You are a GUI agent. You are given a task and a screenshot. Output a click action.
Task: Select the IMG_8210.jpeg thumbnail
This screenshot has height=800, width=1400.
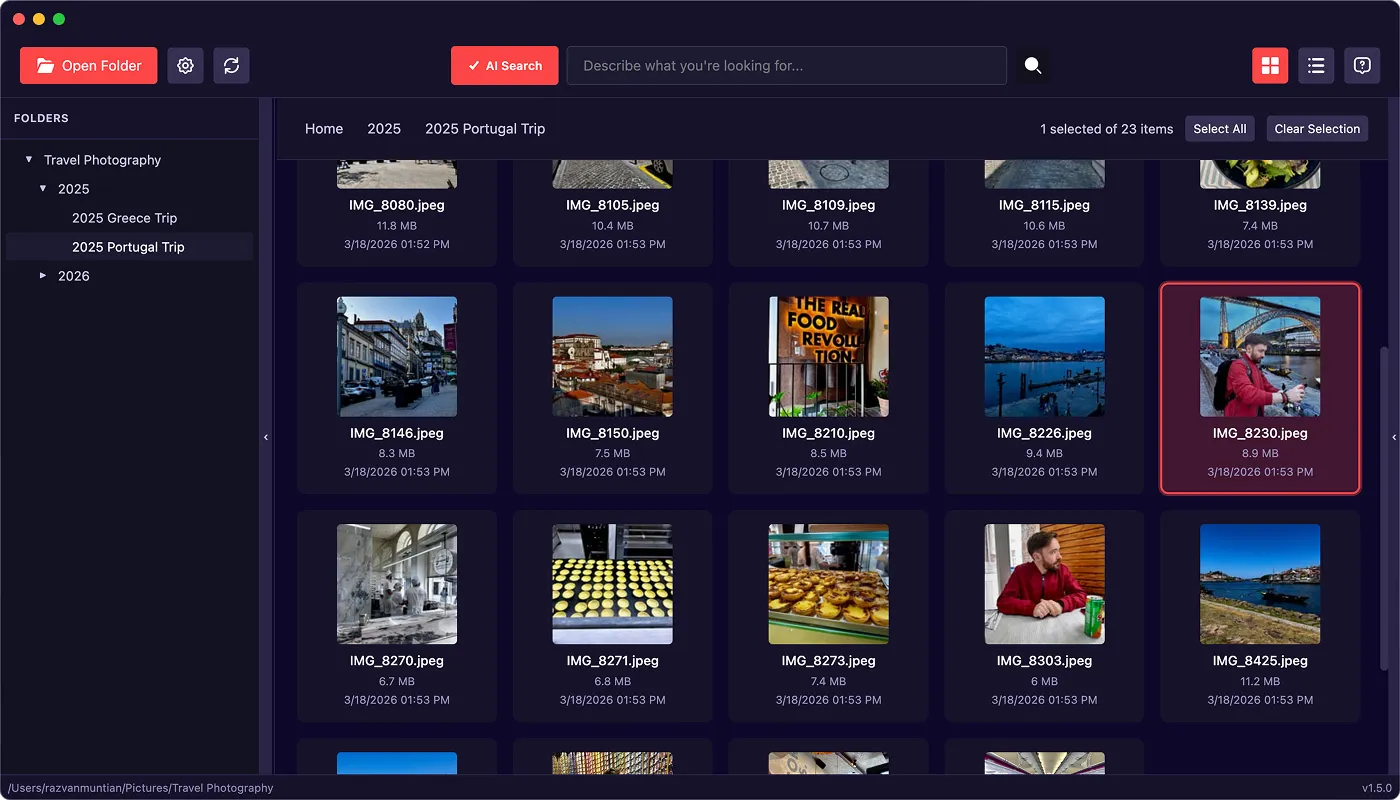(829, 357)
